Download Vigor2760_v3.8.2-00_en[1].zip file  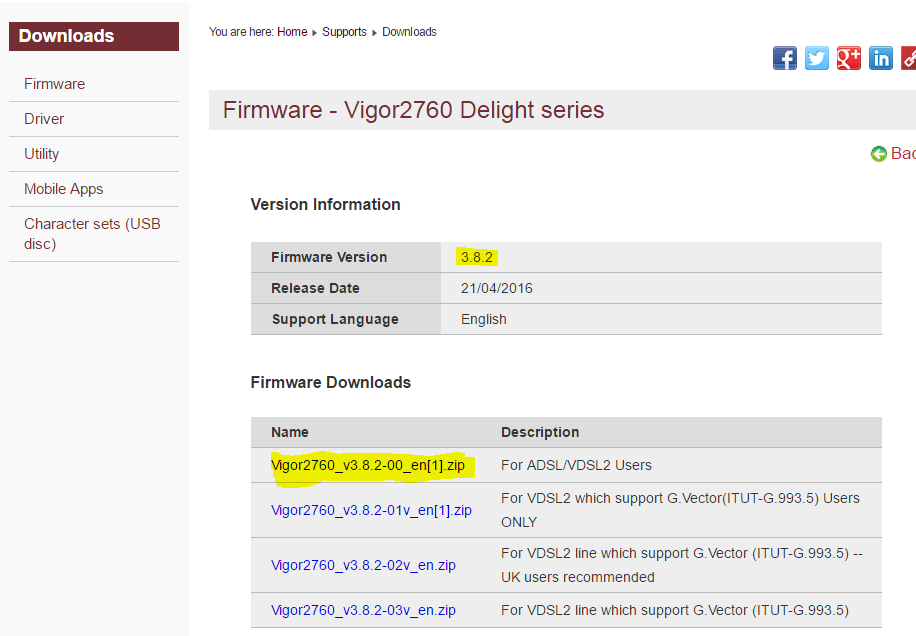click(x=368, y=465)
